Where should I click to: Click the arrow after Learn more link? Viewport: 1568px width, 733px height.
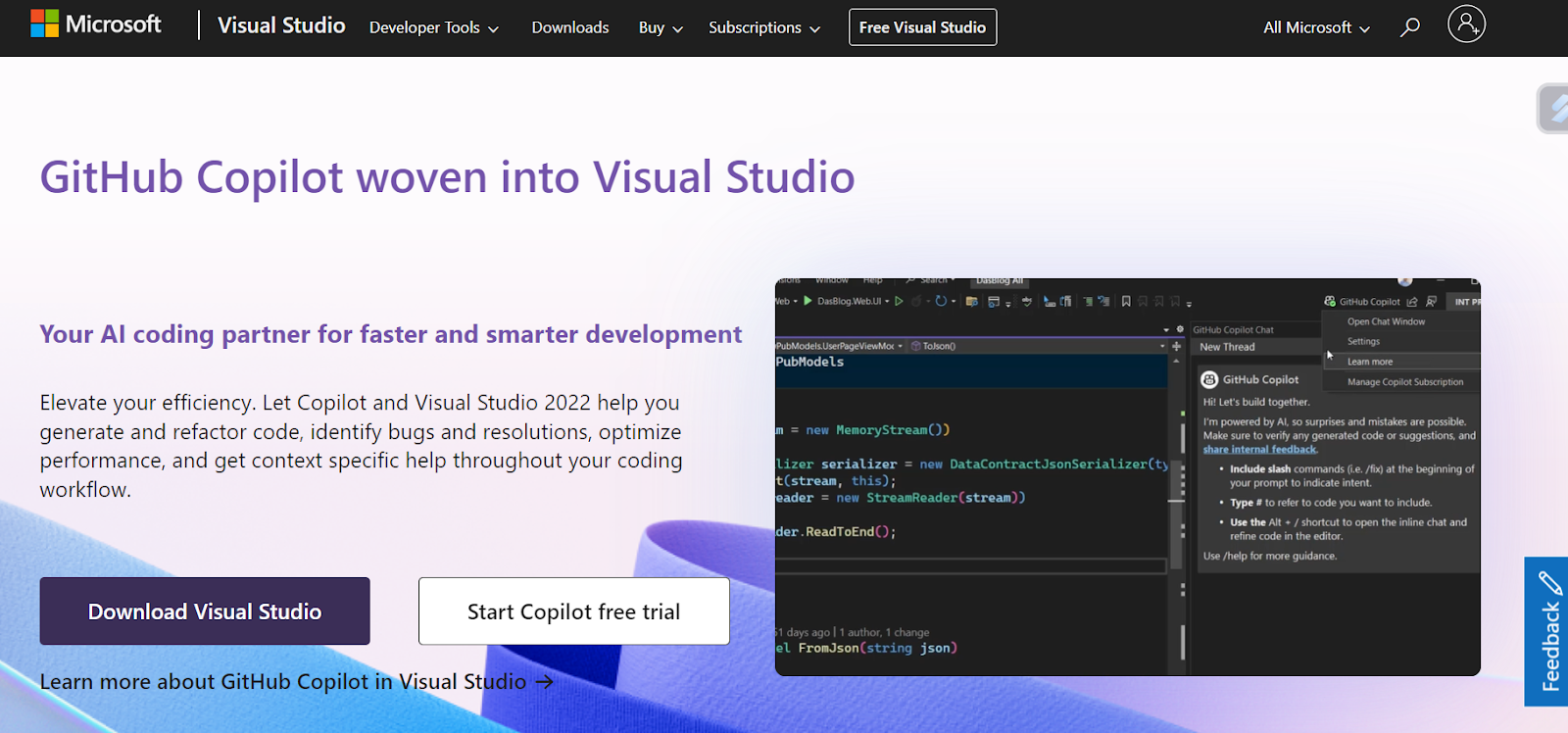(x=545, y=681)
